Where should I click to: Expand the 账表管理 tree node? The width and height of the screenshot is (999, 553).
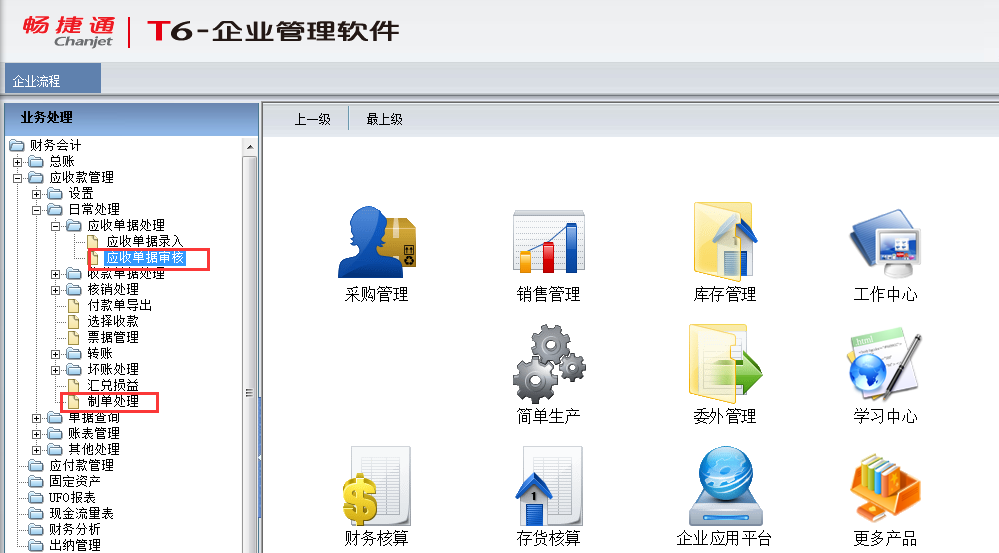point(36,434)
